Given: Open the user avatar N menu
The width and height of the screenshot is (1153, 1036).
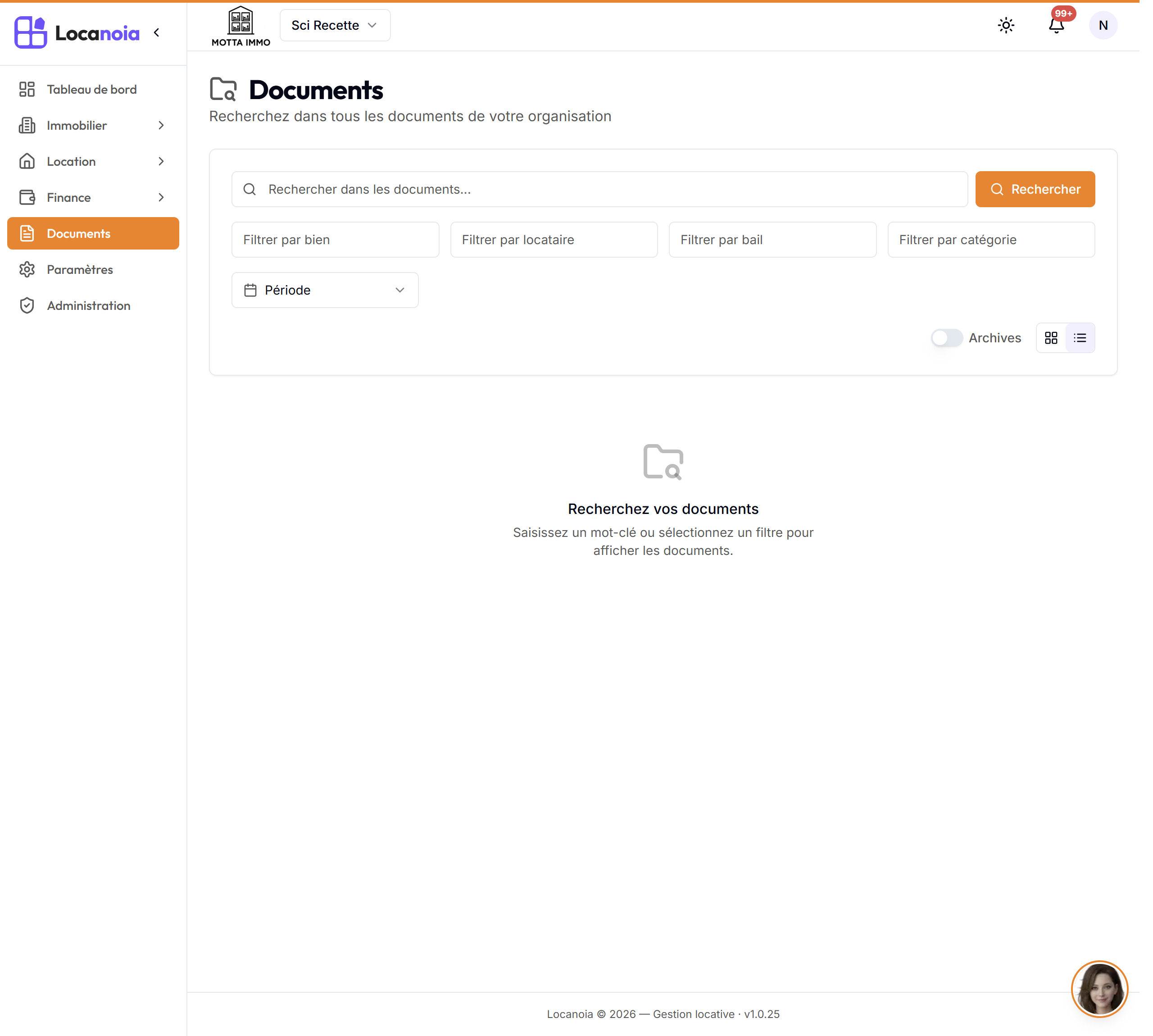Looking at the screenshot, I should [x=1103, y=25].
